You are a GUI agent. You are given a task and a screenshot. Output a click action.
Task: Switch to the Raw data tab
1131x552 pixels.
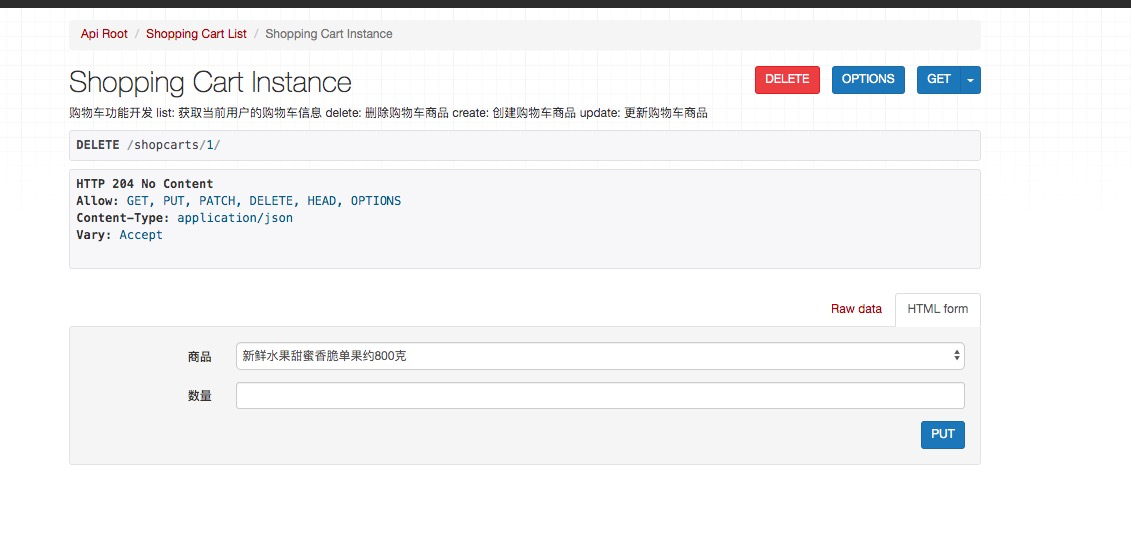(x=856, y=309)
